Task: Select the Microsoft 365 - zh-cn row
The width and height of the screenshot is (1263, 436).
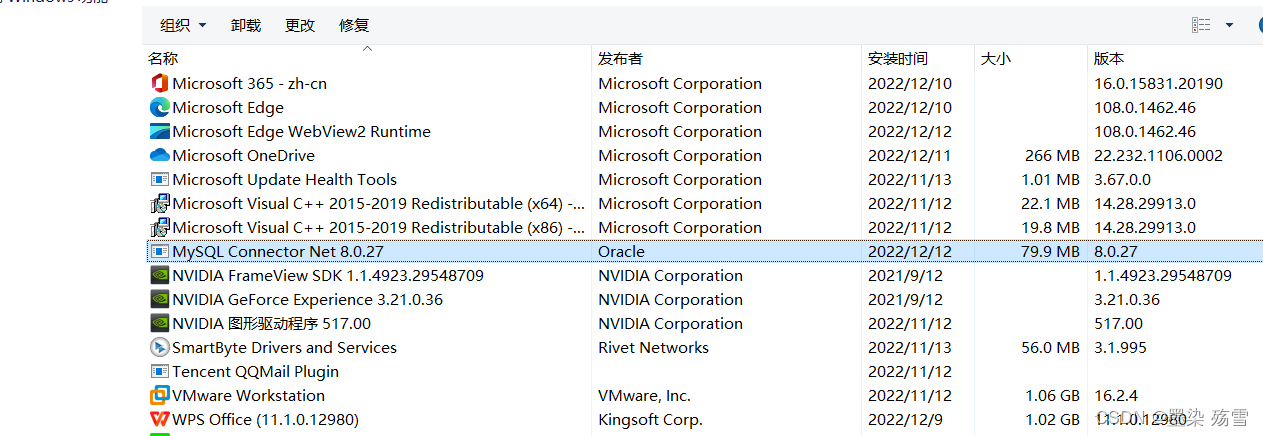Action: point(703,83)
